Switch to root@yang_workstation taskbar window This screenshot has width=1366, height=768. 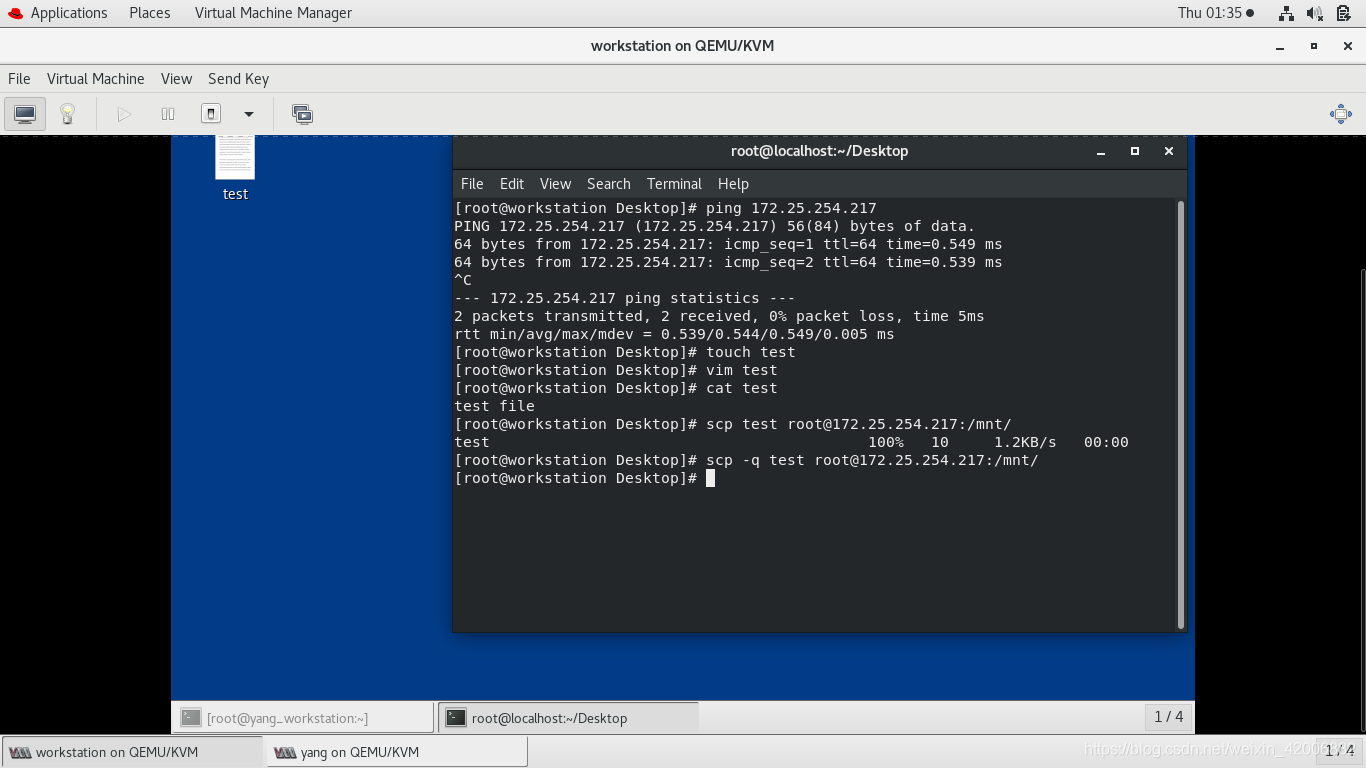click(304, 718)
